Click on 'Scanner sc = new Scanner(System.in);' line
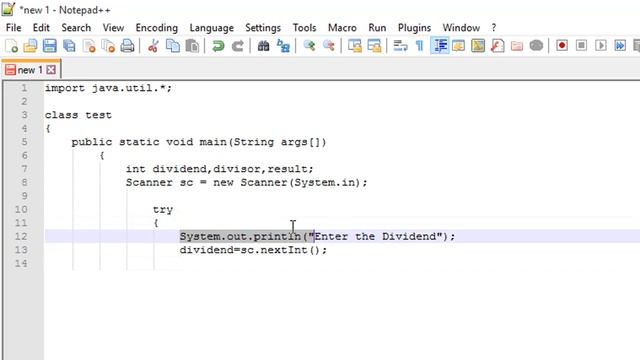640x360 pixels. pyautogui.click(x=247, y=182)
